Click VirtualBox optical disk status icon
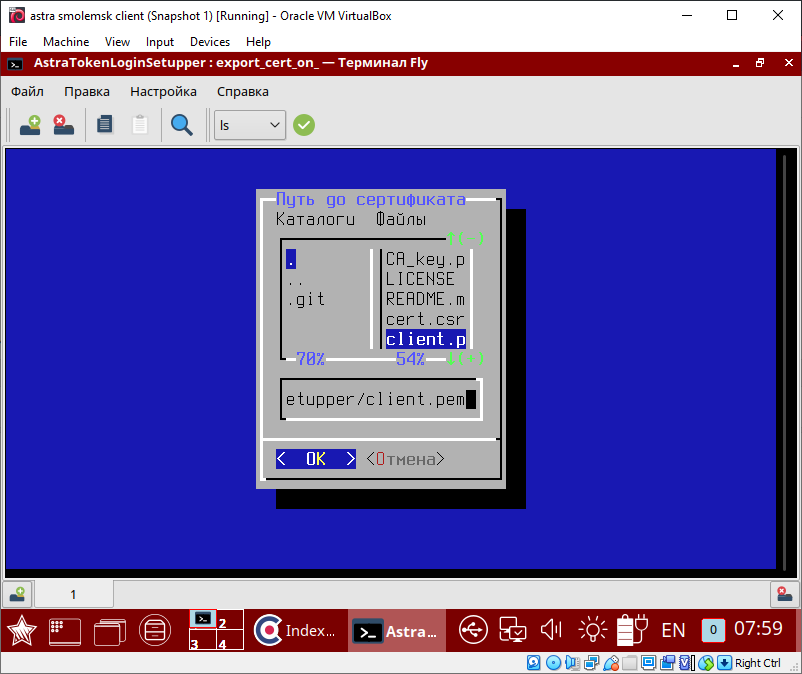 553,663
